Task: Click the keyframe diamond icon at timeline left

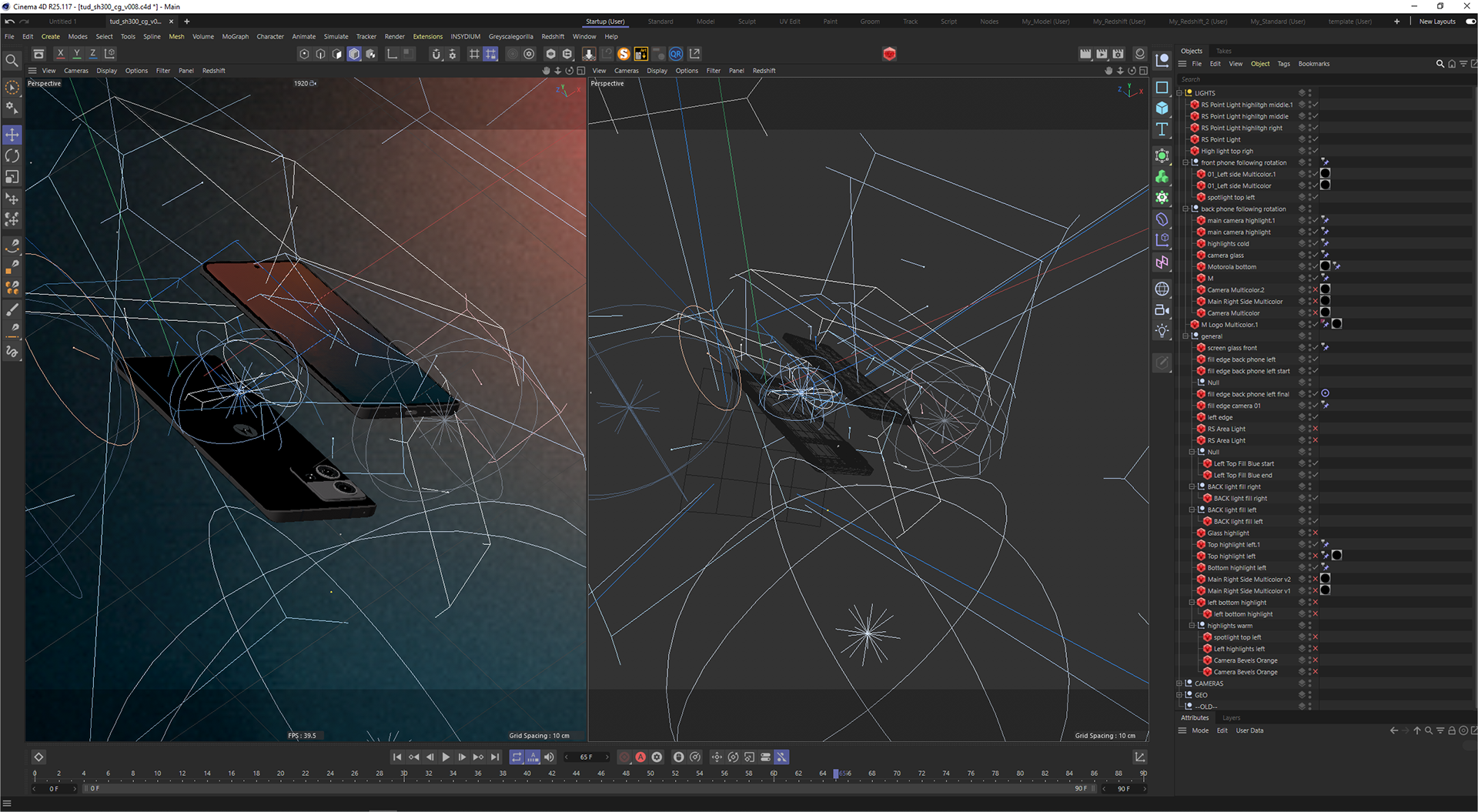Action: 38,757
